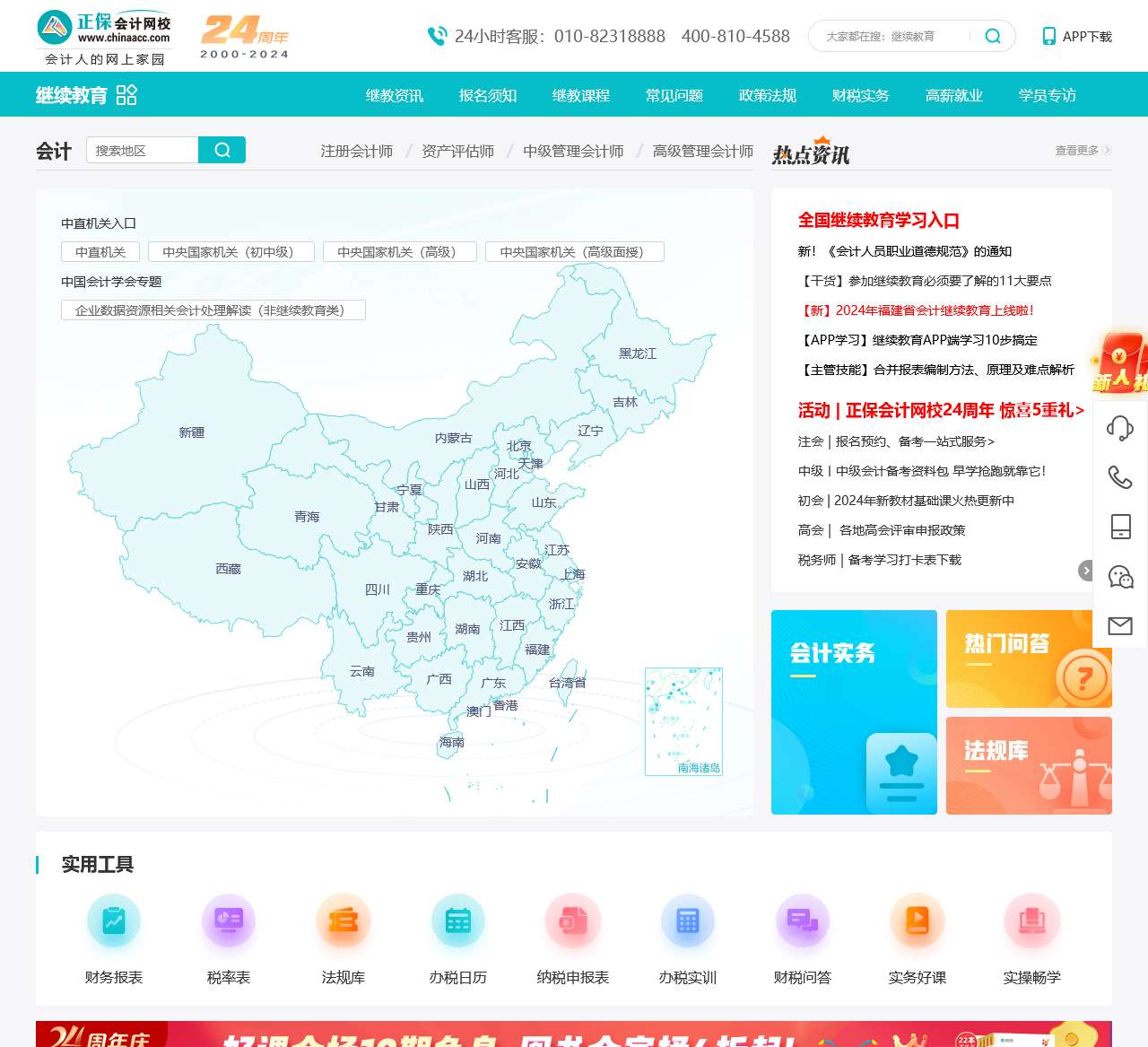The image size is (1148, 1047).
Task: Open the 税率表 tool icon
Action: 229,920
